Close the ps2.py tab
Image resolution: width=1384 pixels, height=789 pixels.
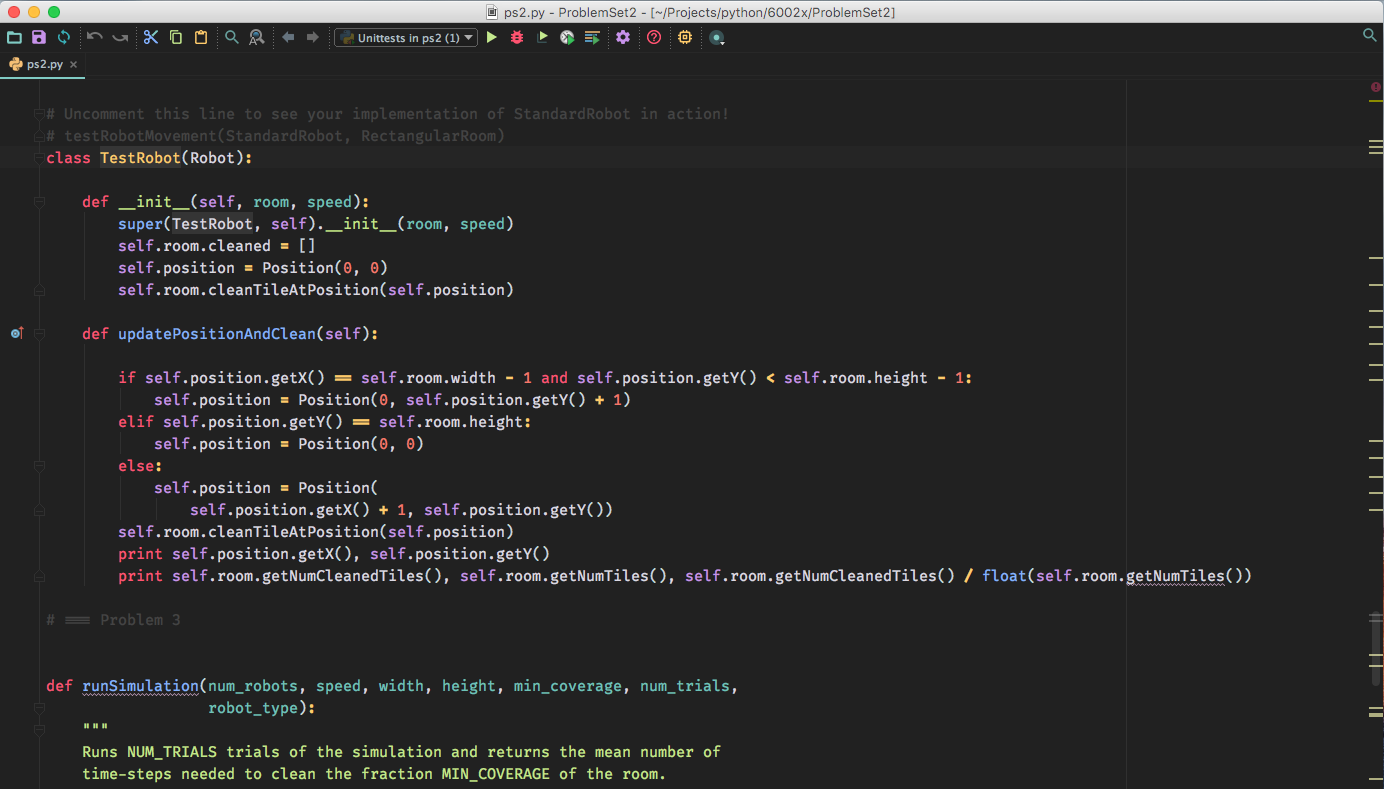(x=73, y=64)
